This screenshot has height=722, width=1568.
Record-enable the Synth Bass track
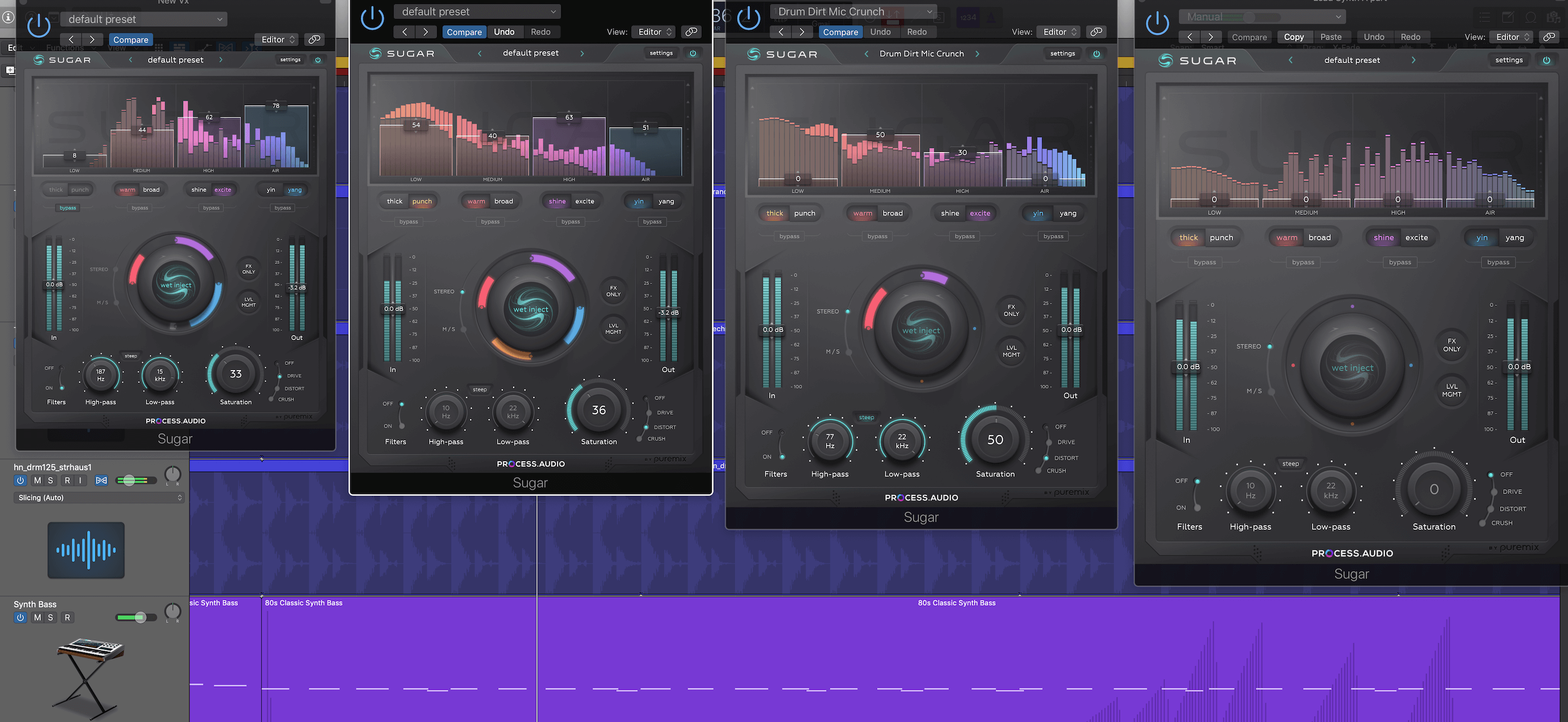pyautogui.click(x=67, y=618)
